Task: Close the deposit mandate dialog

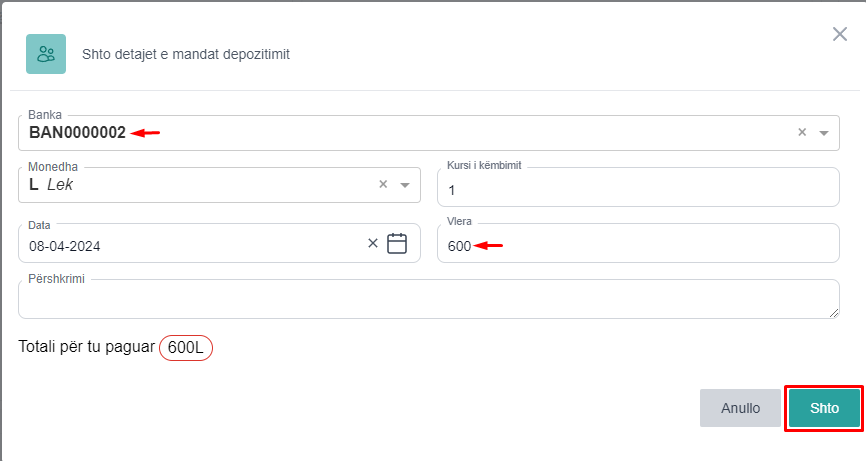Action: click(x=840, y=35)
